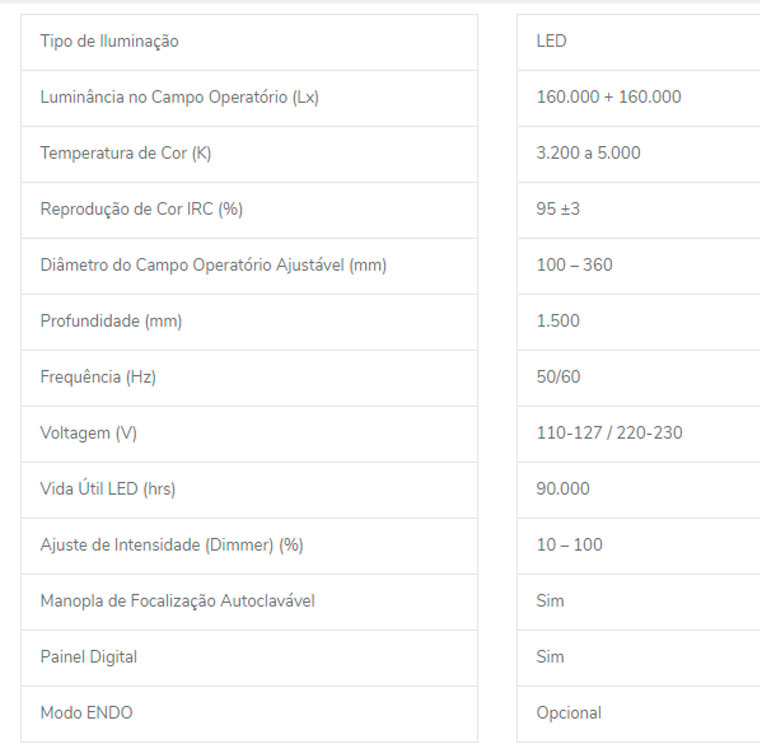Select the "3.200 a 5.000" value
760x746 pixels.
point(588,154)
